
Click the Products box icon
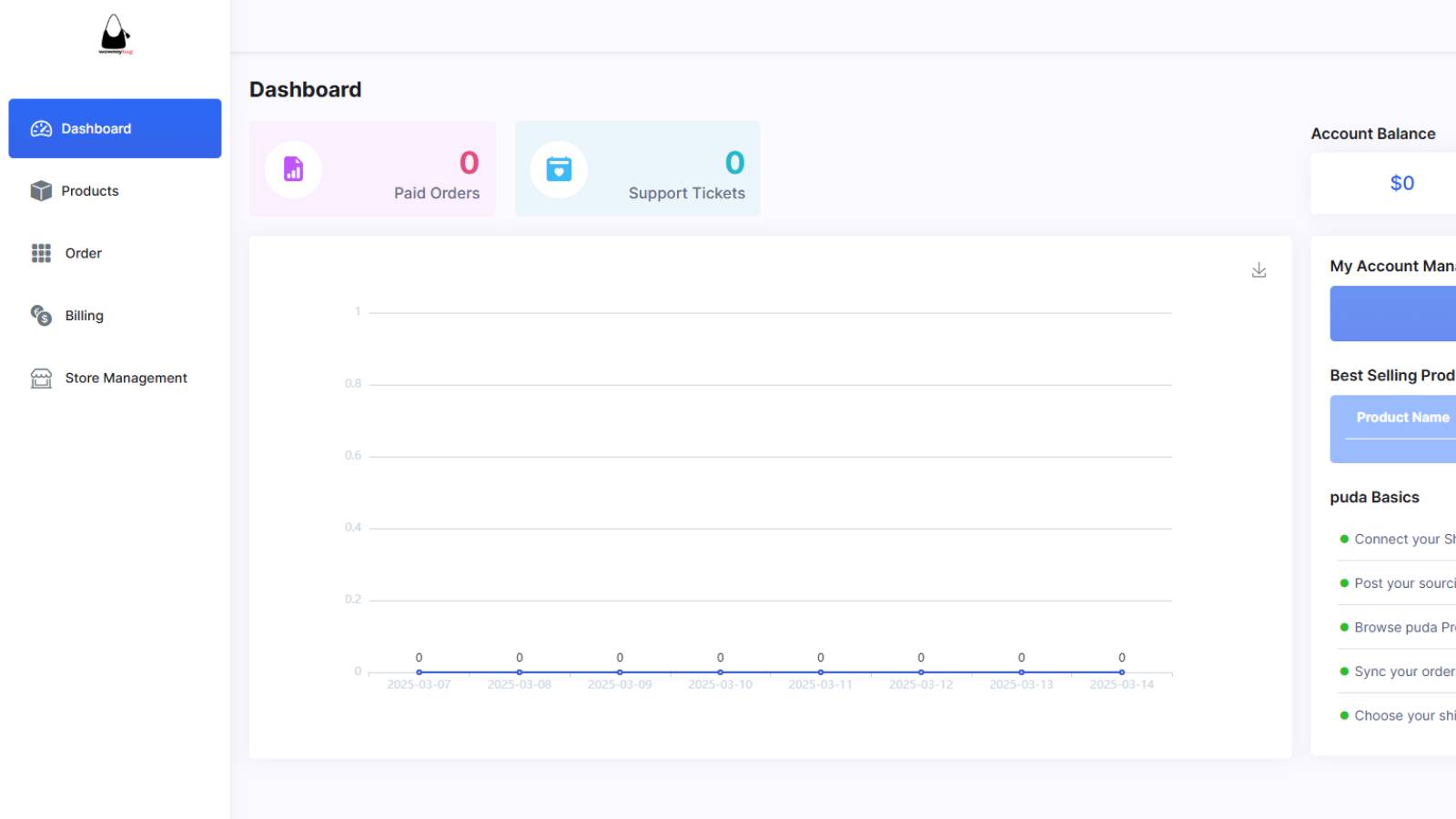coord(41,191)
